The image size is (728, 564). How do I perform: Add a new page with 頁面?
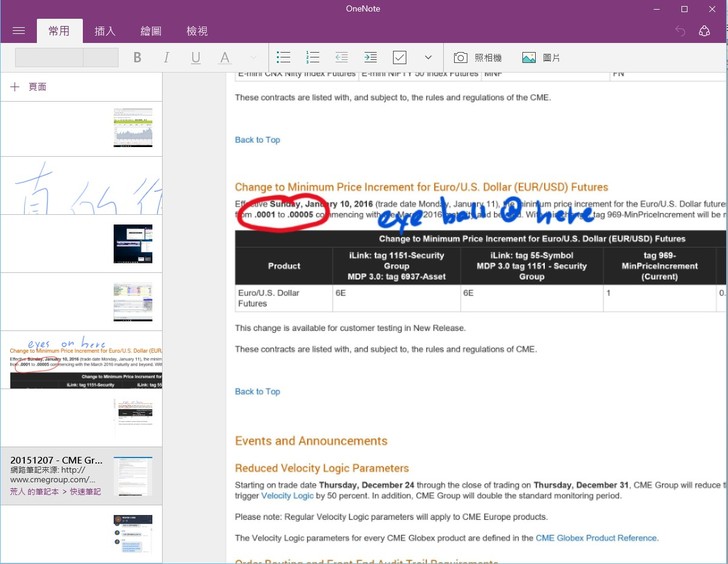28,87
